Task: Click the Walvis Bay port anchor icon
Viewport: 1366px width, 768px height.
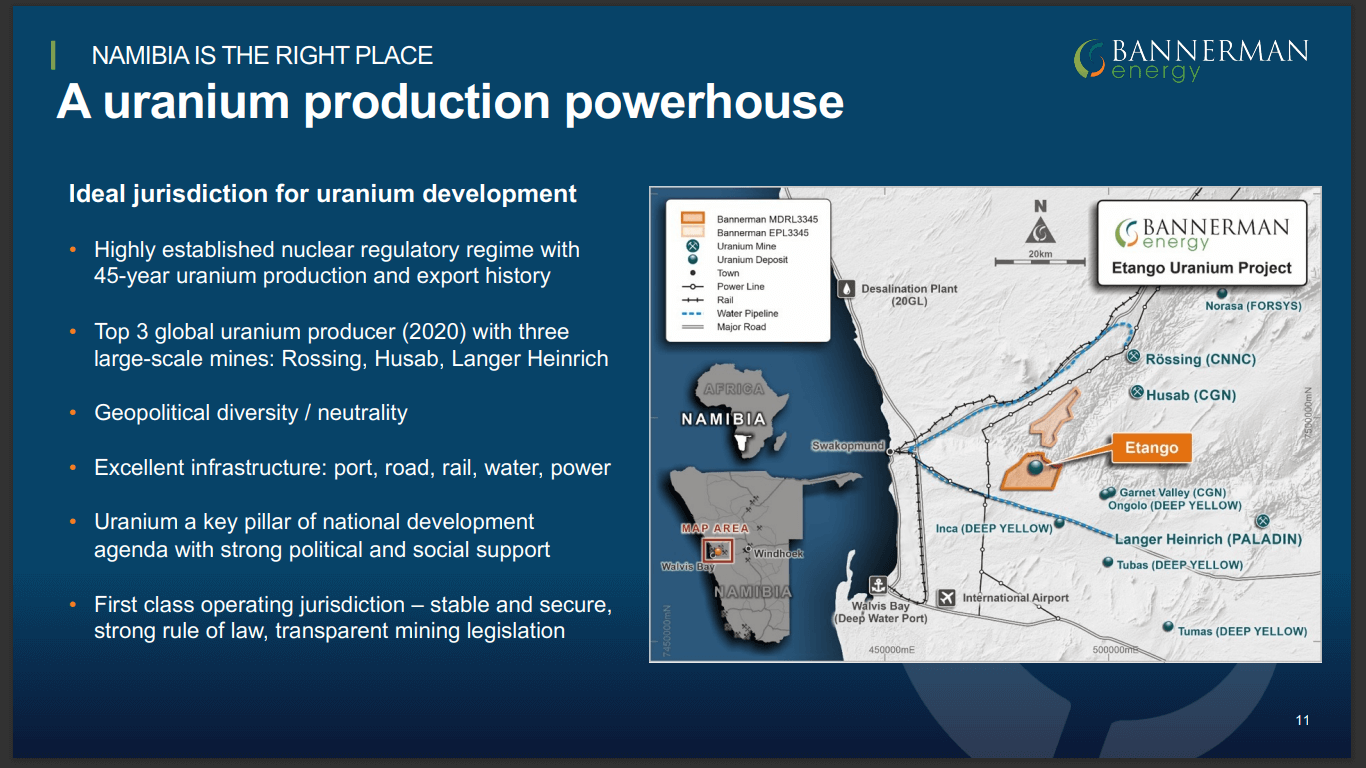Action: (x=878, y=585)
